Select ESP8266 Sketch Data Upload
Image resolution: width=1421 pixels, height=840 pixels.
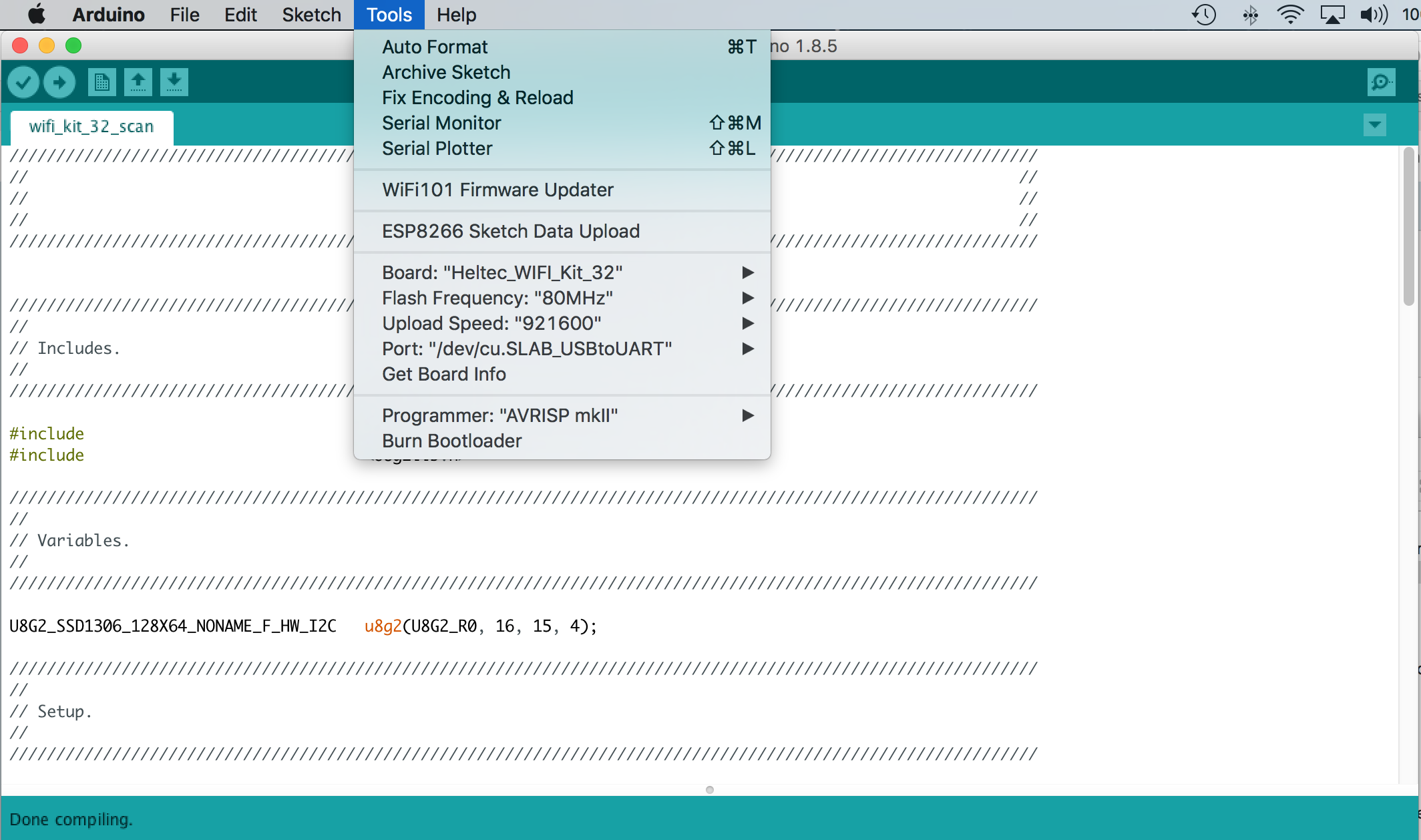[562, 231]
